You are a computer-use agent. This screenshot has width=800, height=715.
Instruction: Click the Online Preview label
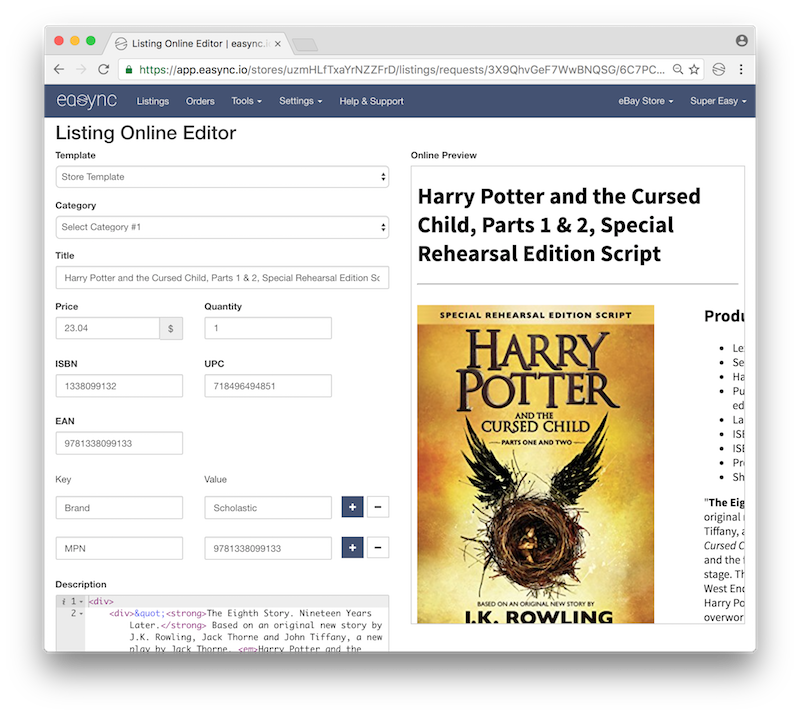[x=444, y=155]
